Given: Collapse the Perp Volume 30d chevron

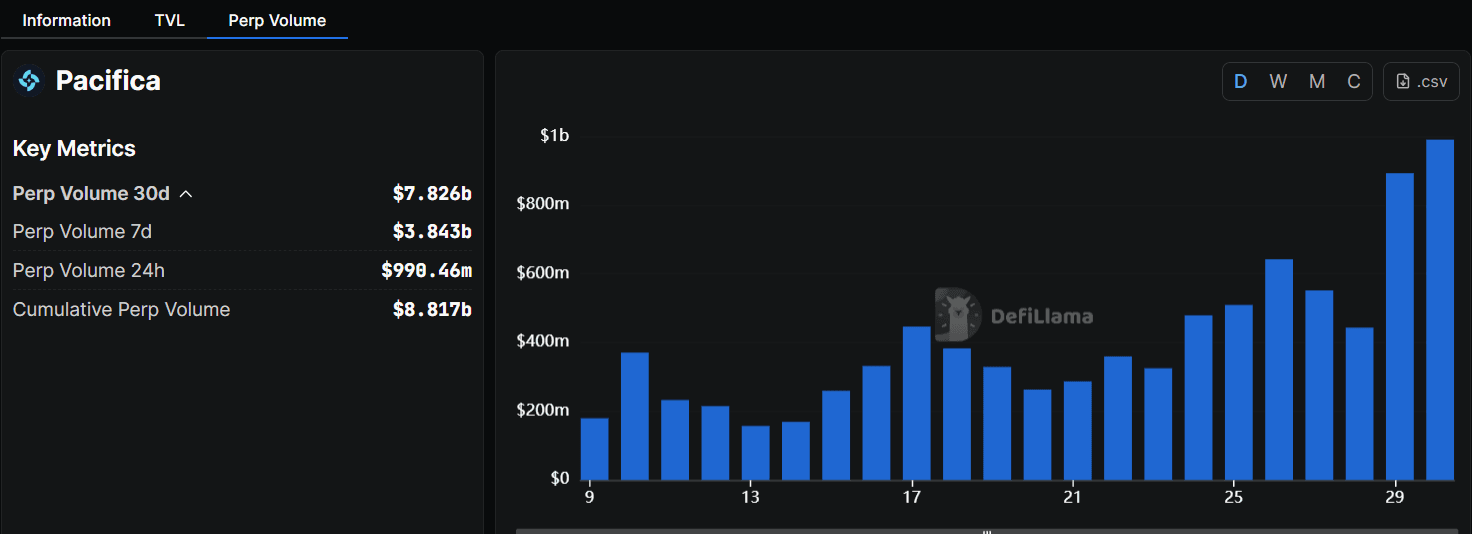Looking at the screenshot, I should 186,194.
